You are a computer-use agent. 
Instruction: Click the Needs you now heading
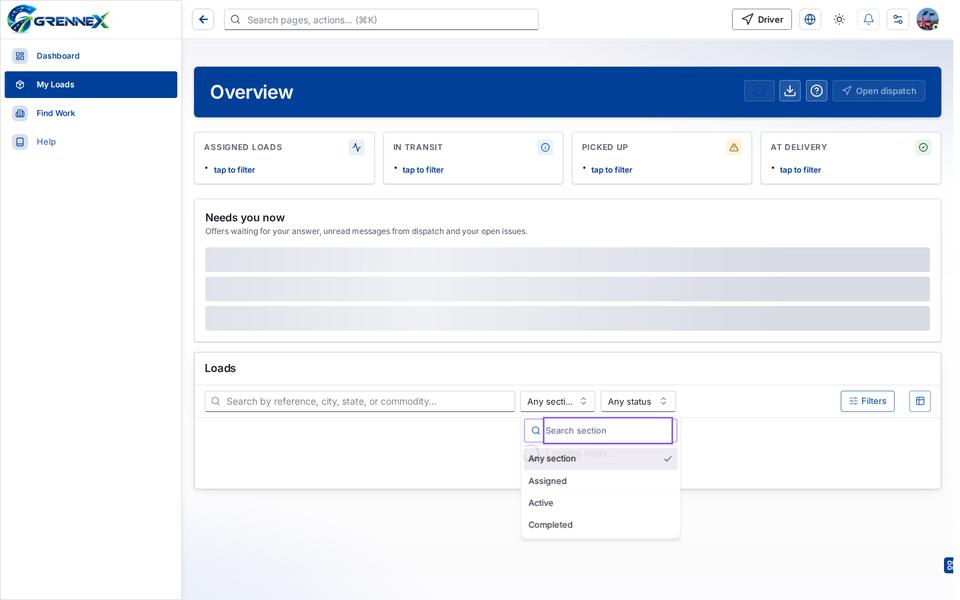[x=245, y=217]
